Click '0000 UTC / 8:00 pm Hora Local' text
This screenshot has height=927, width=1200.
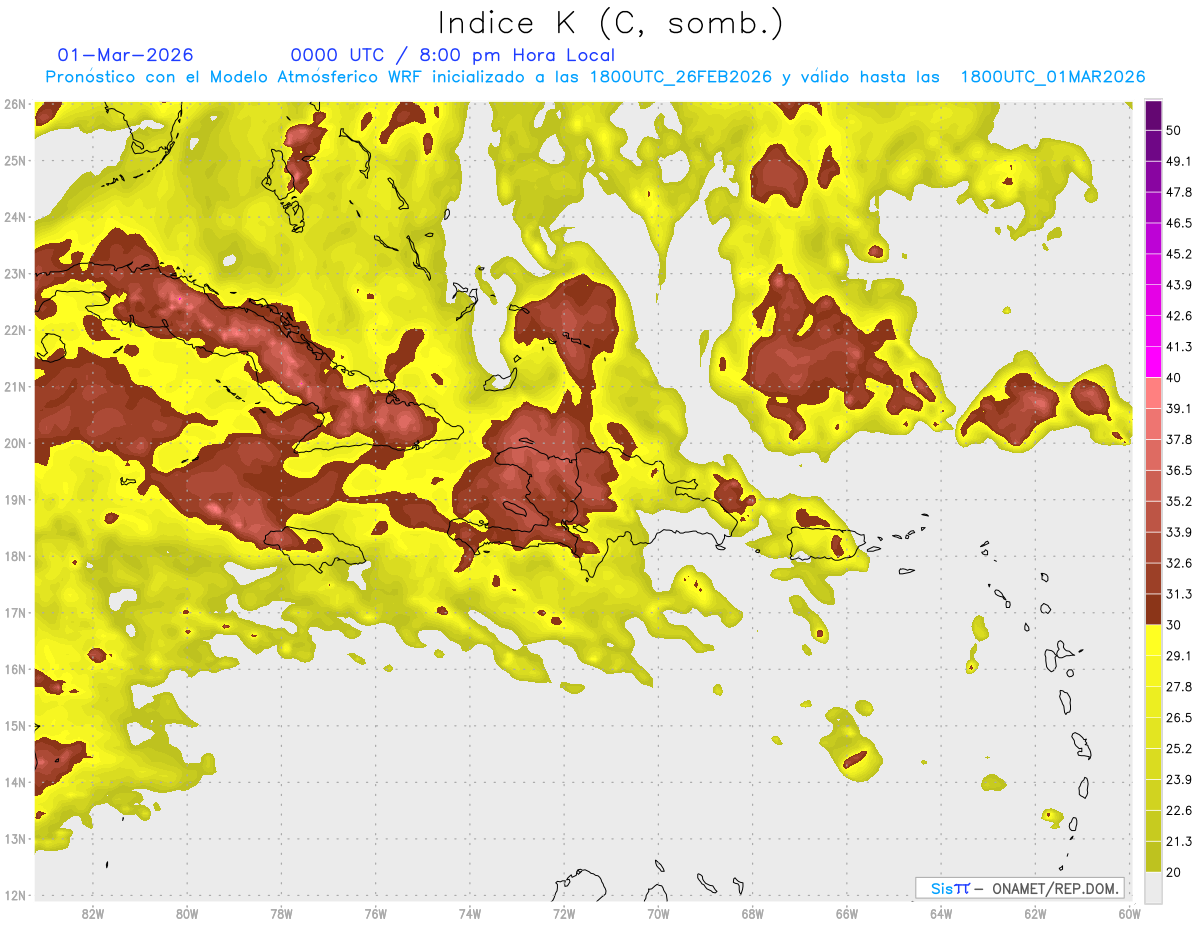pos(452,55)
